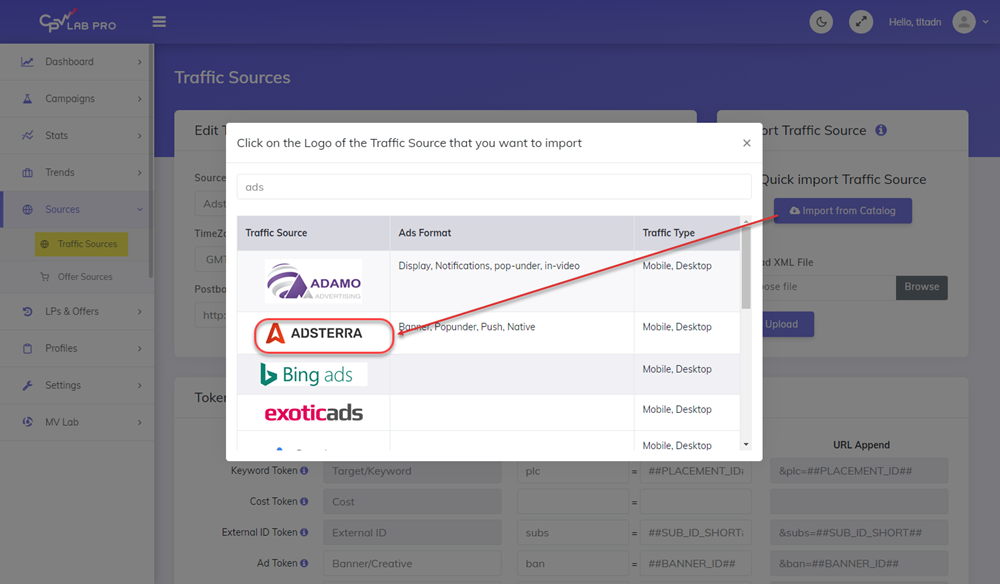
Task: Click Ad Token info icon
Action: [x=304, y=563]
